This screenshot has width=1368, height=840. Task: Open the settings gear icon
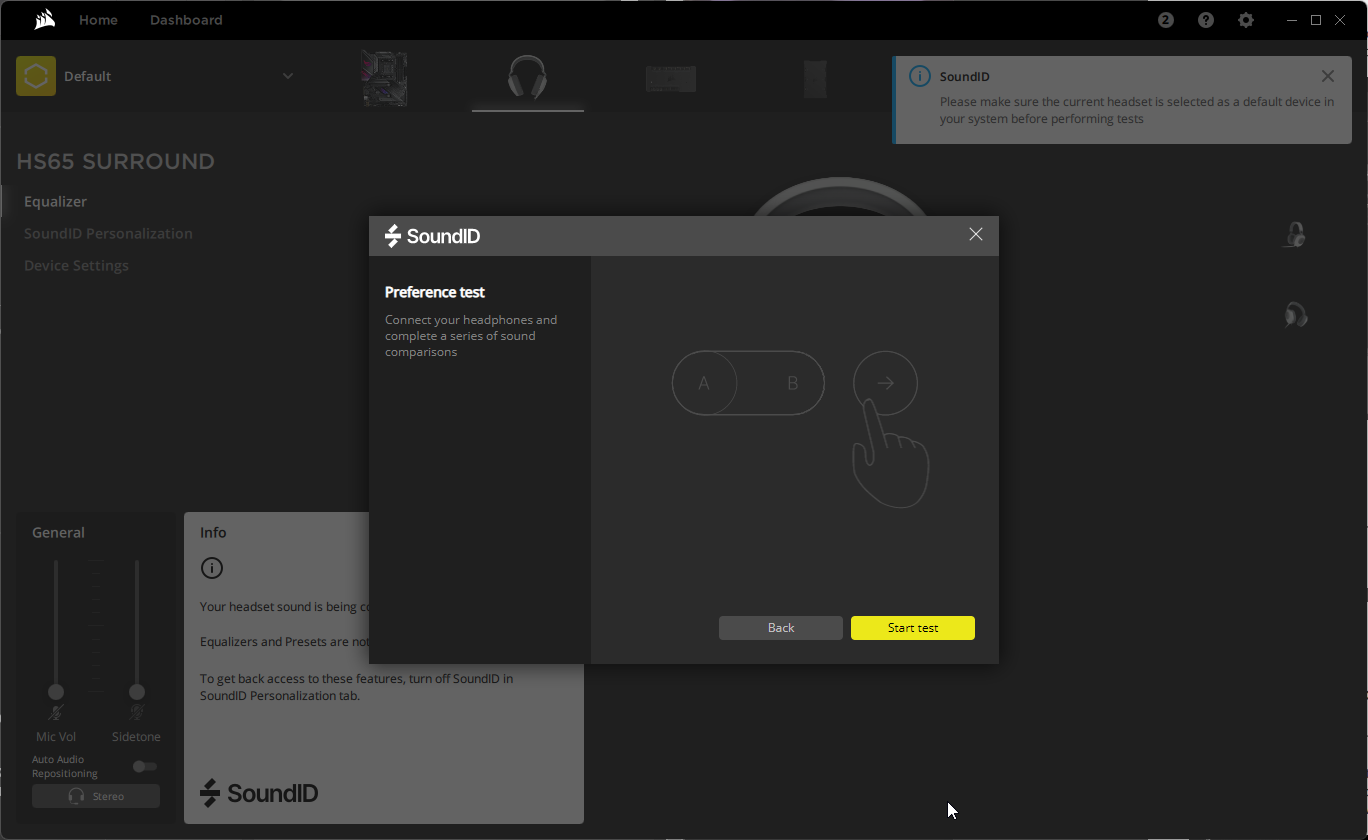pyautogui.click(x=1246, y=20)
